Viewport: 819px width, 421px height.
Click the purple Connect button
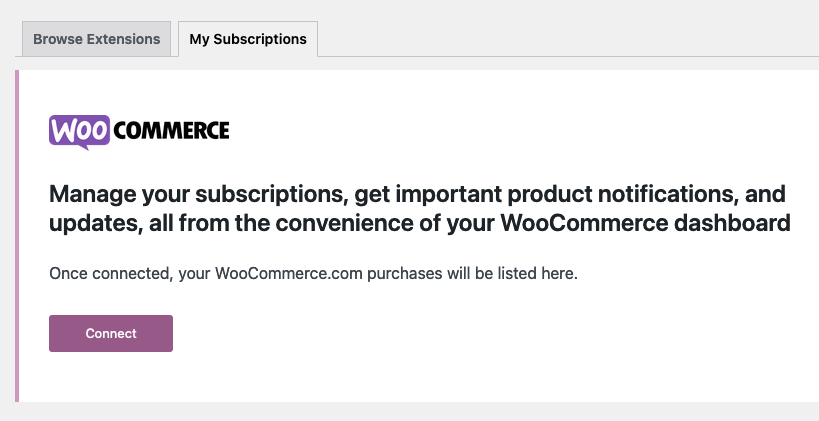[111, 333]
